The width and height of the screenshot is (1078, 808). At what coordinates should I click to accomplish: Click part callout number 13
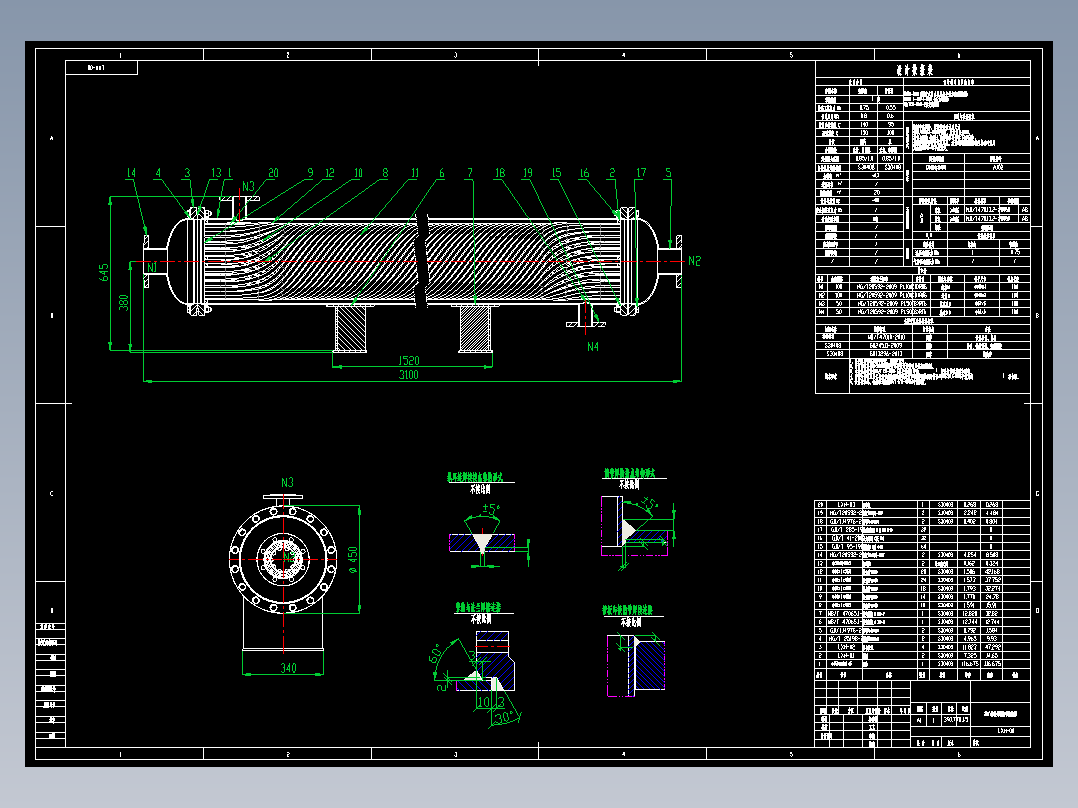tap(216, 173)
